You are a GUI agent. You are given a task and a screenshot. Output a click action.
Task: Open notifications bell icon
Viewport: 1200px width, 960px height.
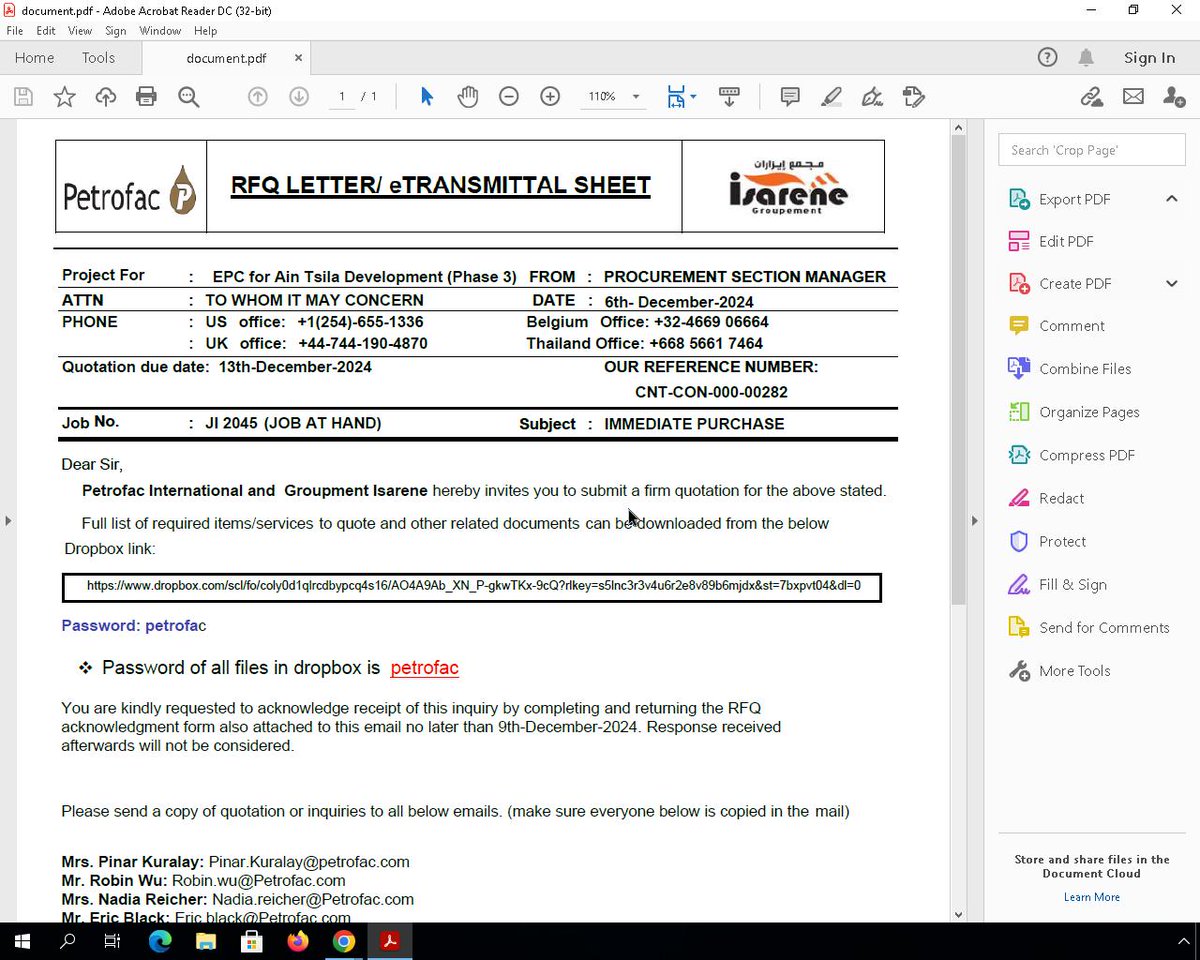click(x=1086, y=58)
